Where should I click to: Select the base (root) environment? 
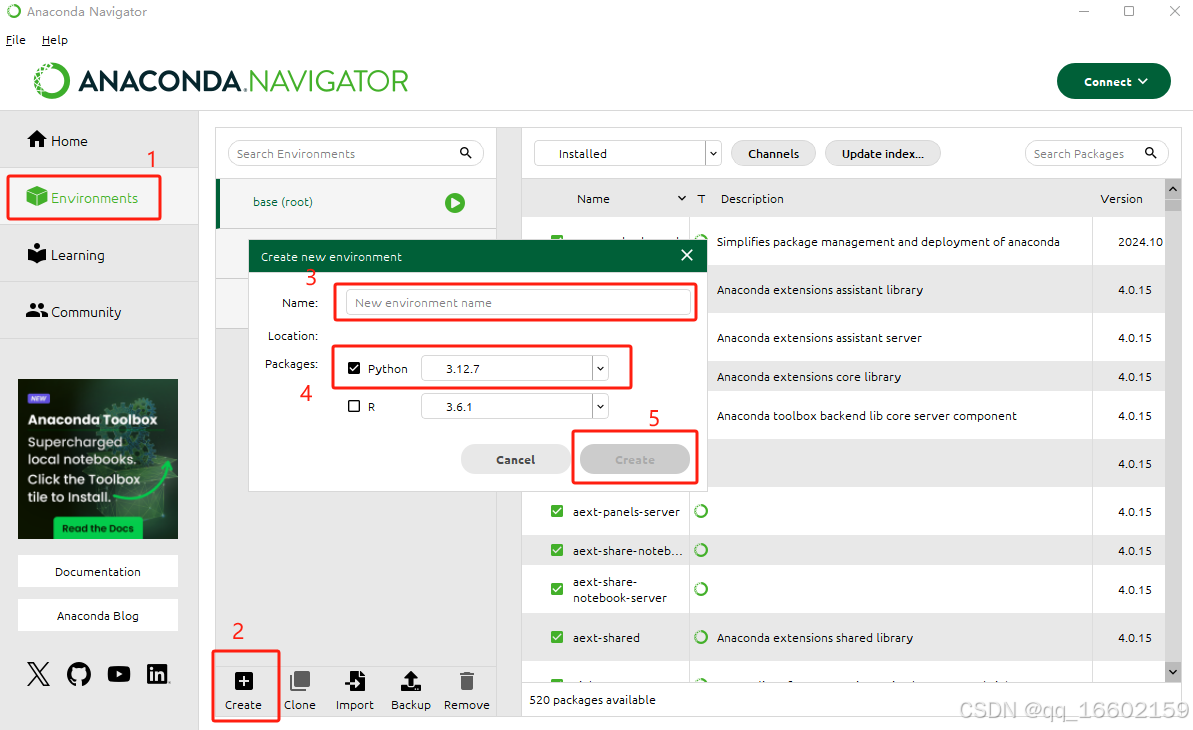point(357,202)
